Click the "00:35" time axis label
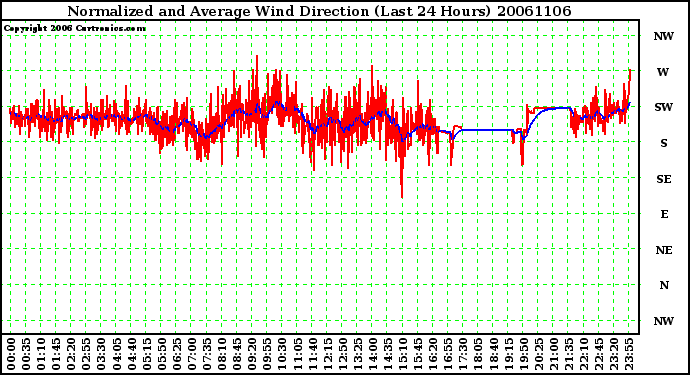690x375 pixels. (26, 354)
